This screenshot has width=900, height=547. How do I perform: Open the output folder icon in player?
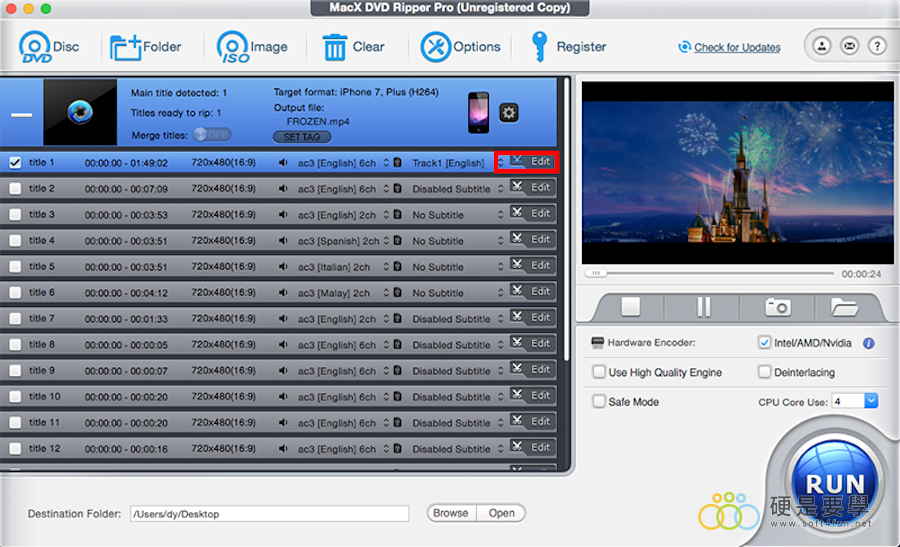pyautogui.click(x=845, y=307)
